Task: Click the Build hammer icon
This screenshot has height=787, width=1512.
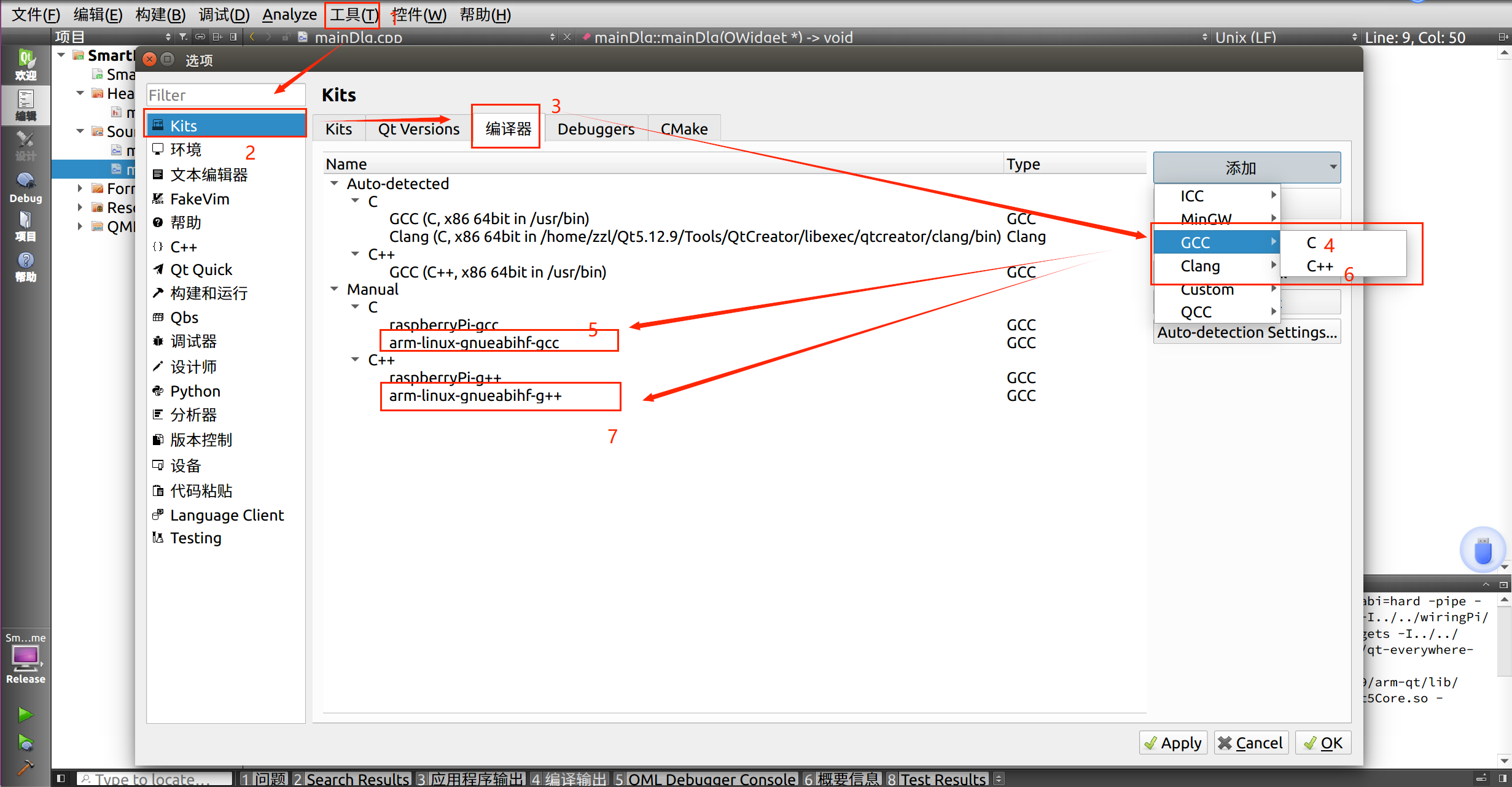Action: pyautogui.click(x=25, y=768)
